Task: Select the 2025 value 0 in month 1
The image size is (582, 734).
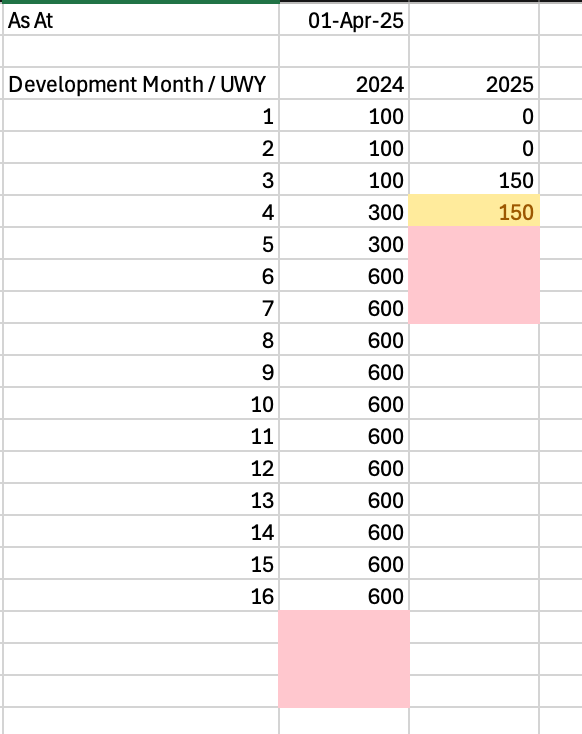Action: coord(474,116)
